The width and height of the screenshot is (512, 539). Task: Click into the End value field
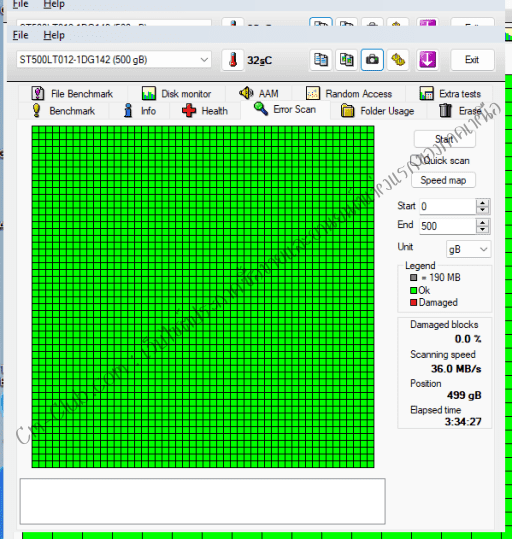447,226
